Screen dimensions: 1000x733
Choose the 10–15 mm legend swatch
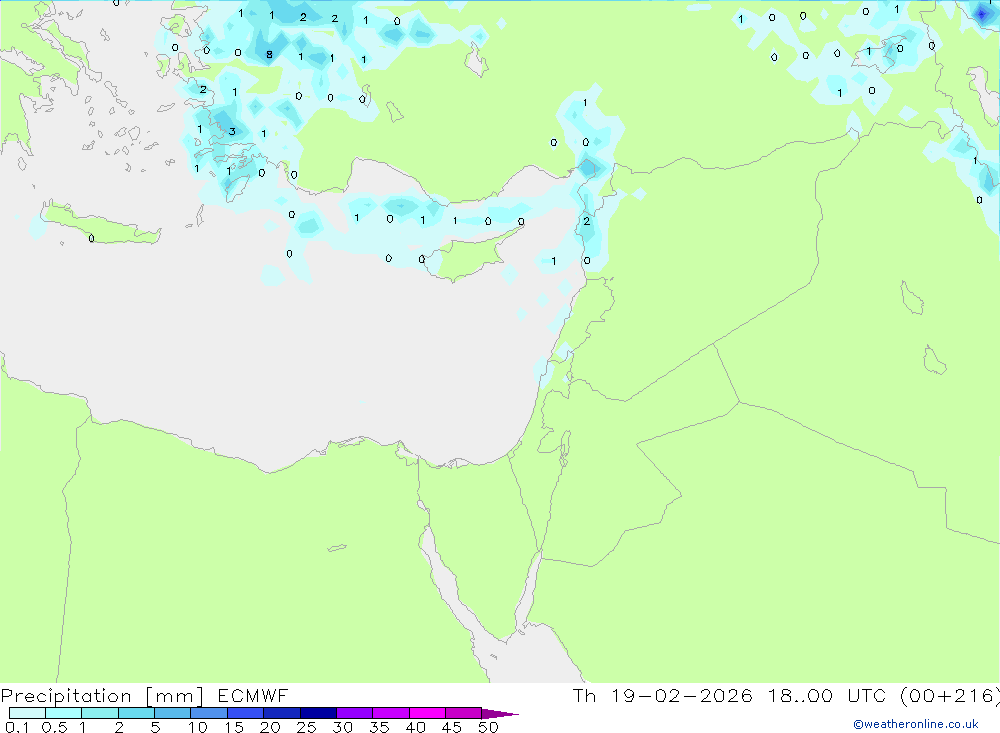[x=209, y=713]
